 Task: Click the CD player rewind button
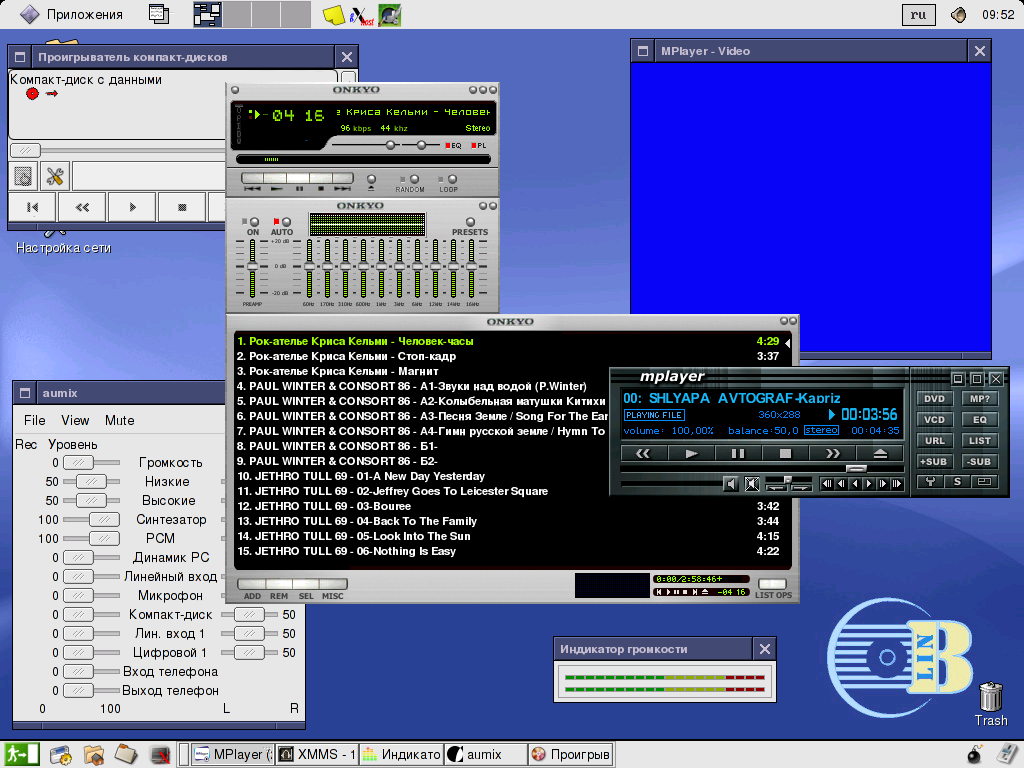pyautogui.click(x=82, y=208)
